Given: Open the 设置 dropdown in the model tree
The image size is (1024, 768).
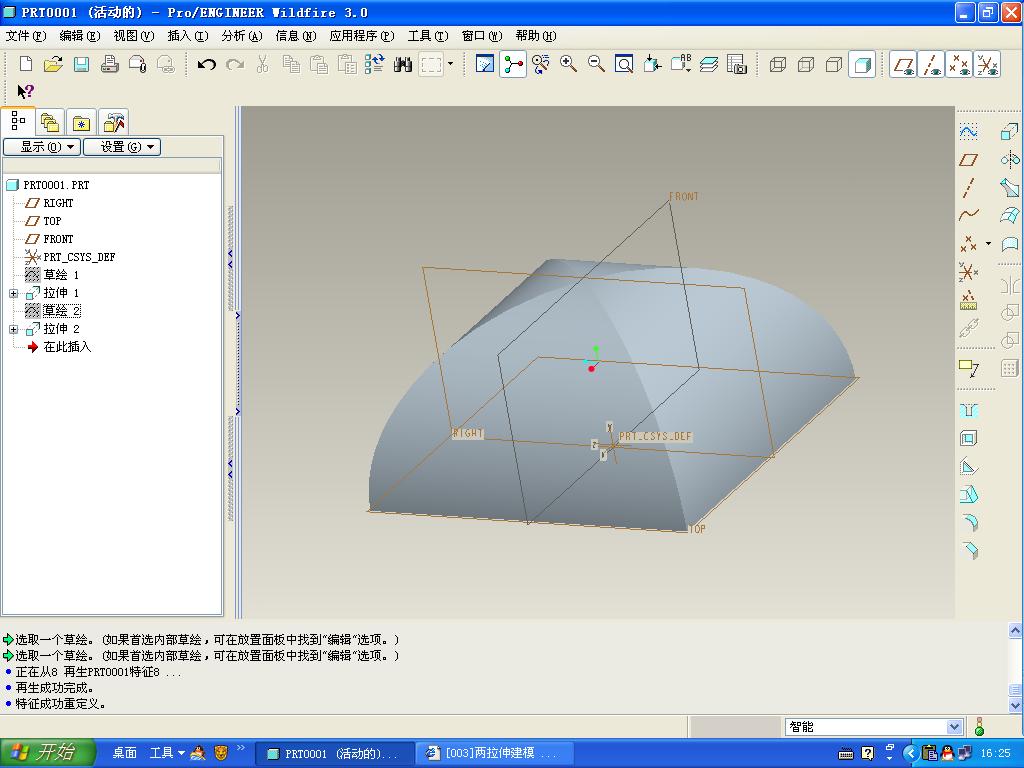Looking at the screenshot, I should (x=121, y=146).
